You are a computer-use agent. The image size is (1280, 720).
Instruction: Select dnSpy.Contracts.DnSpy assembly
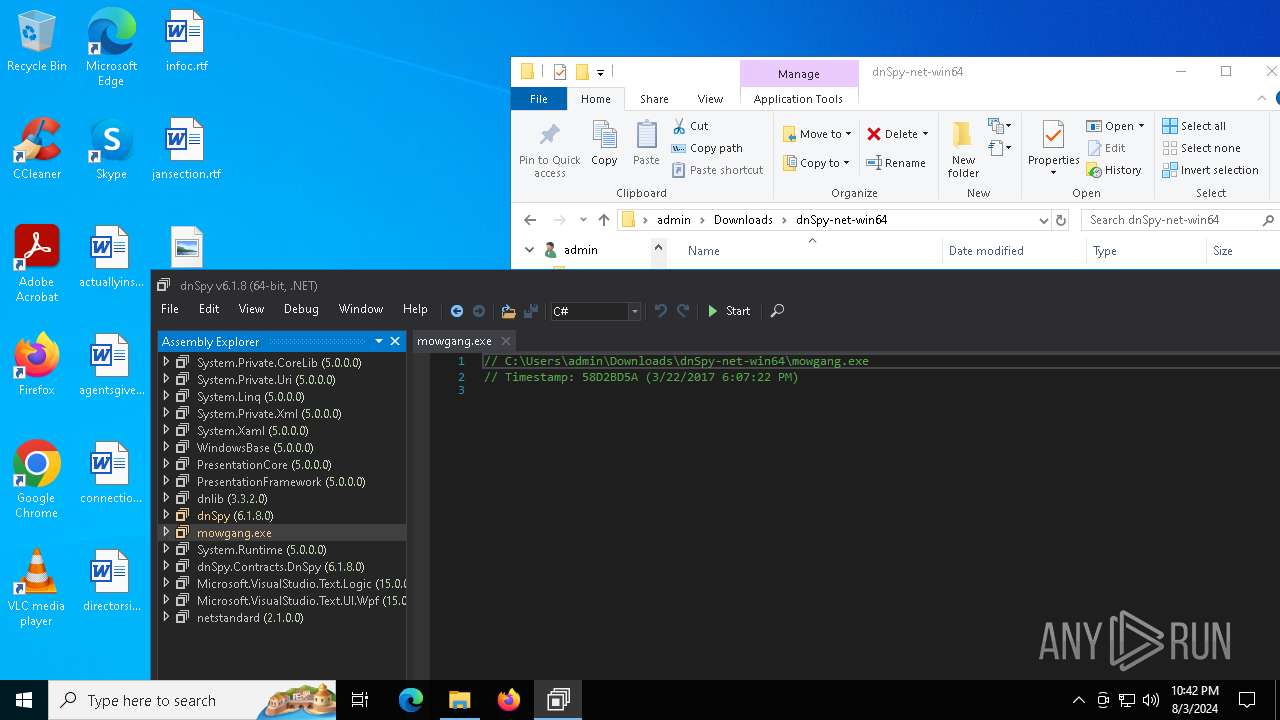(x=282, y=566)
